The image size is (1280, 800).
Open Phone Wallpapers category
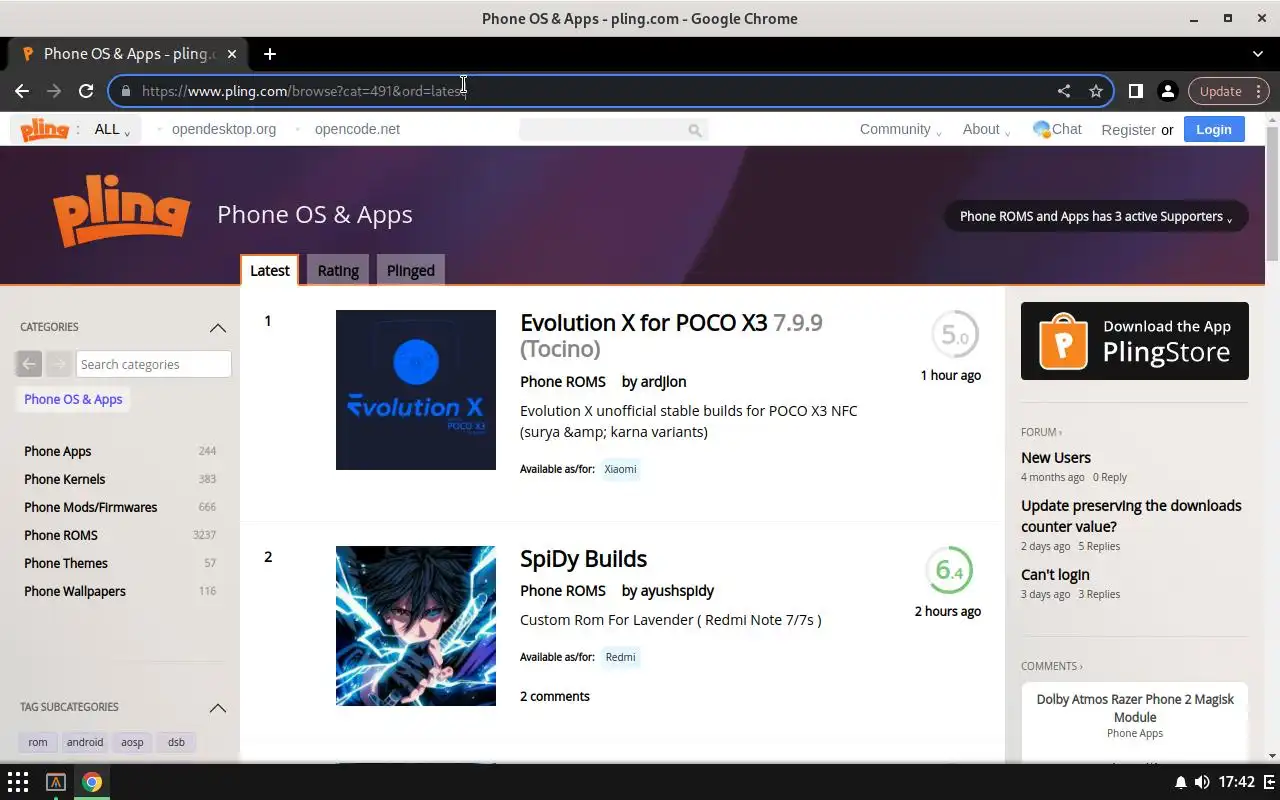75,591
